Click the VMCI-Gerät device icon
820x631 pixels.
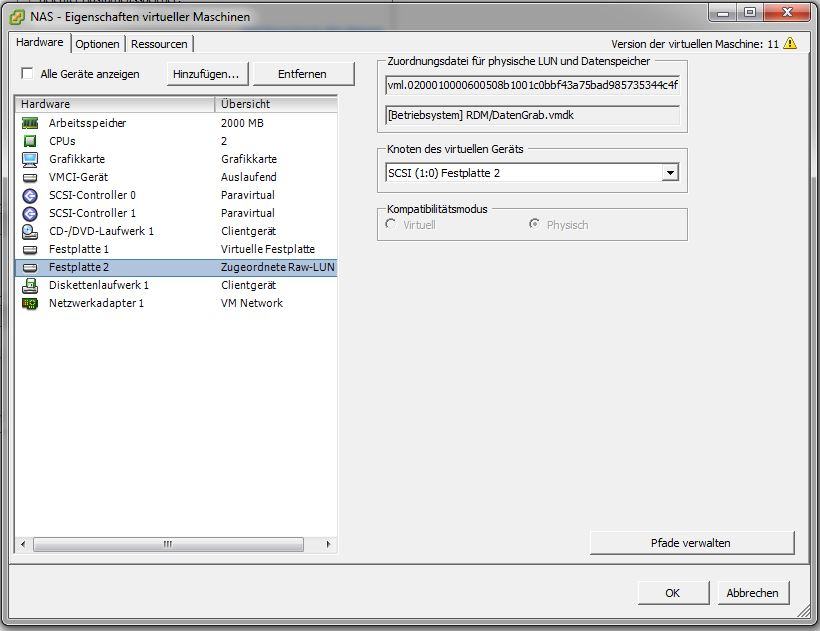click(30, 178)
